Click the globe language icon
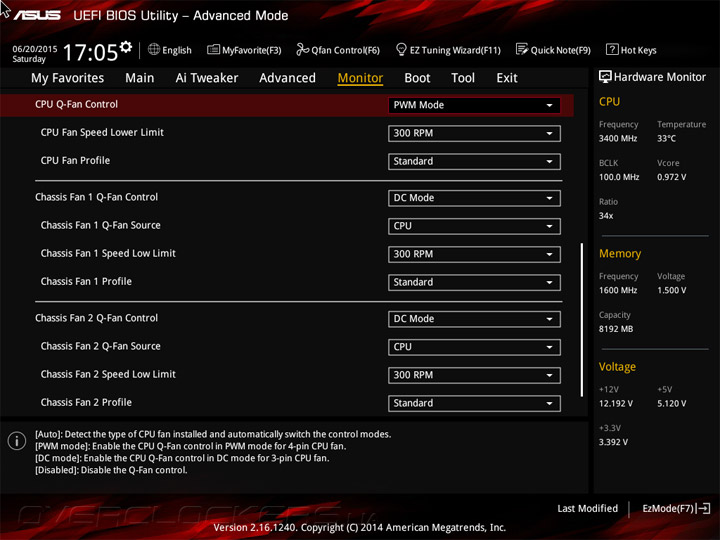Image resolution: width=720 pixels, height=540 pixels. coord(154,49)
